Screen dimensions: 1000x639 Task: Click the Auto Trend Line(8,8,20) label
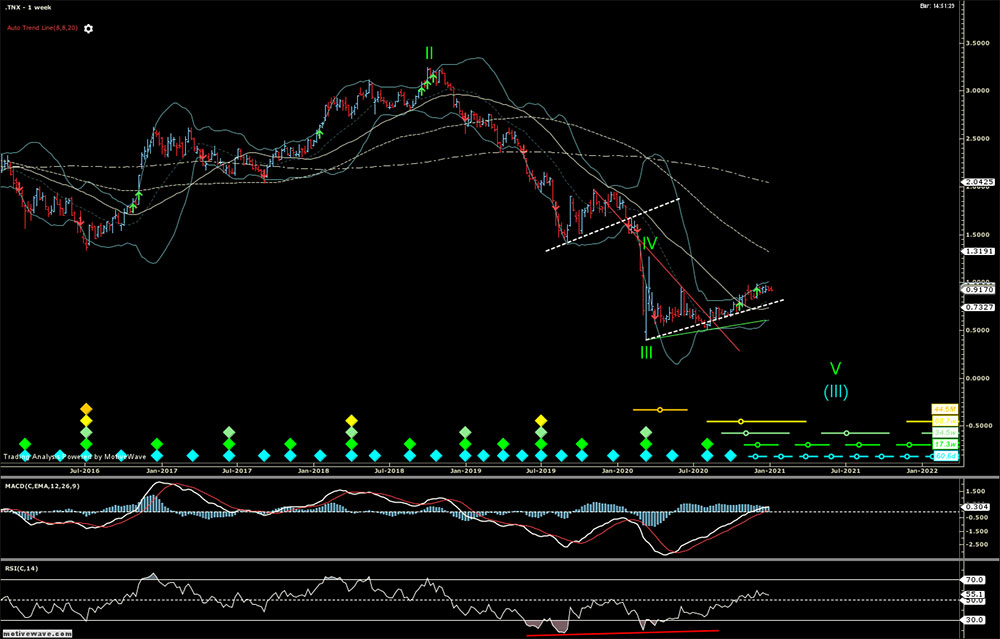click(x=43, y=28)
